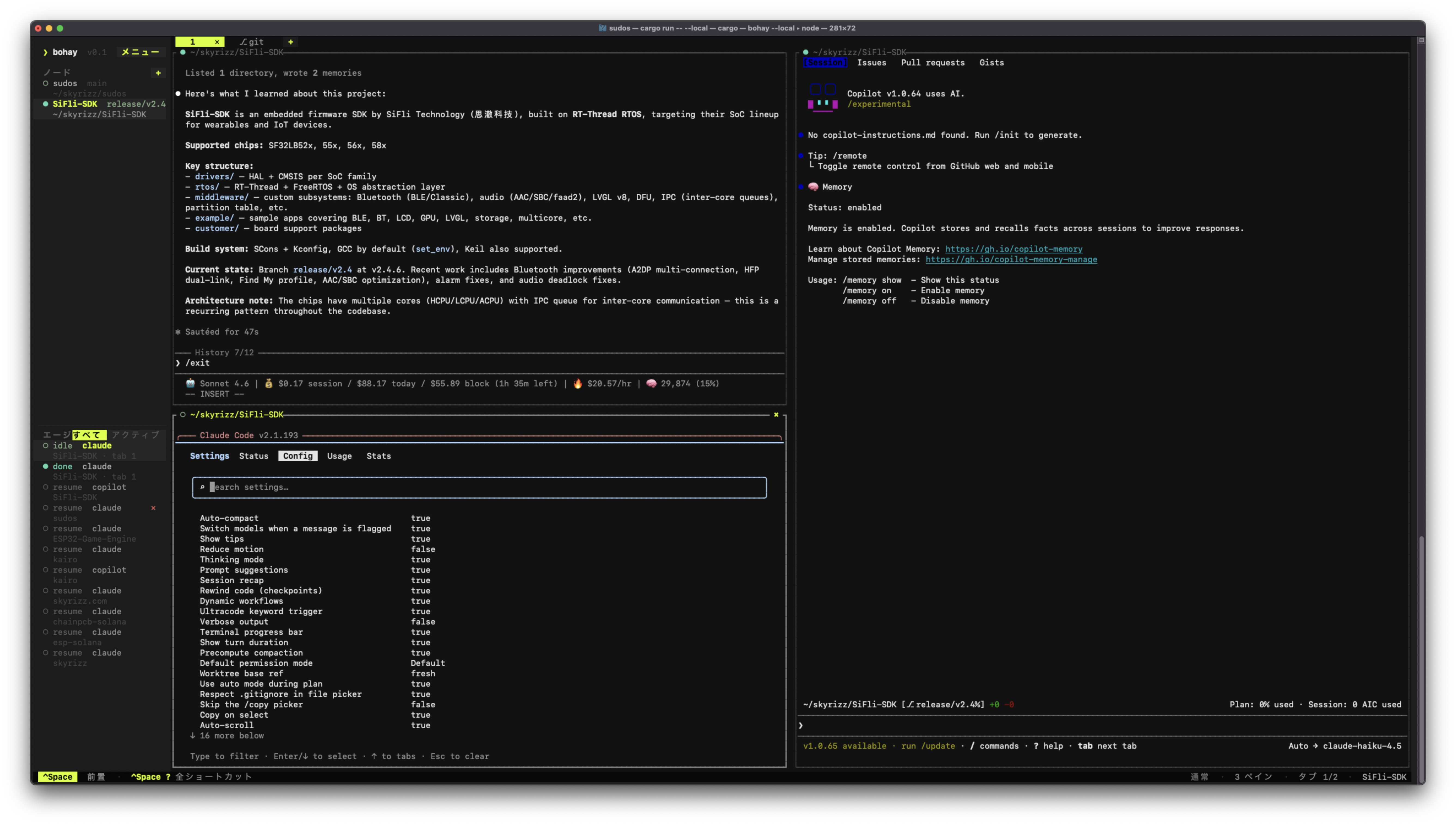Close the Claude Code pane with yellow x
Image resolution: width=1456 pixels, height=825 pixels.
(x=776, y=415)
